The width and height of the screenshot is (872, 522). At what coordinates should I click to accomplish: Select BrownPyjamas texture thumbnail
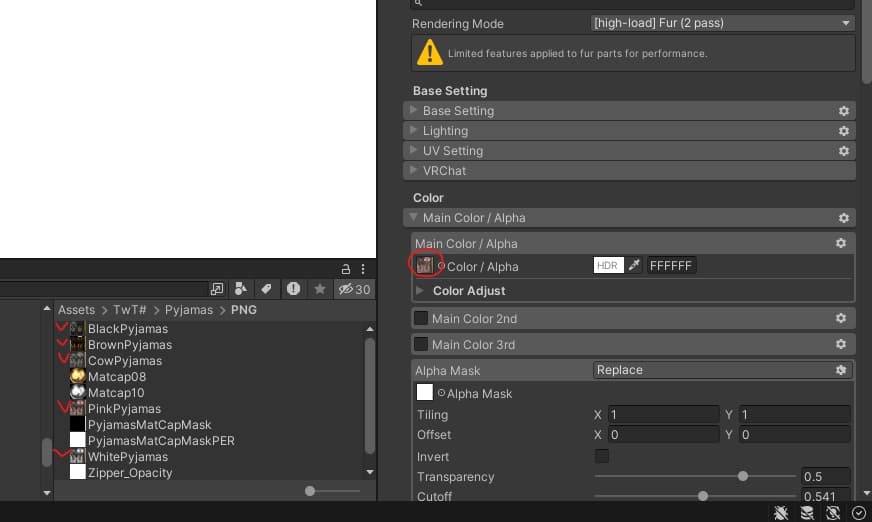pyautogui.click(x=77, y=345)
